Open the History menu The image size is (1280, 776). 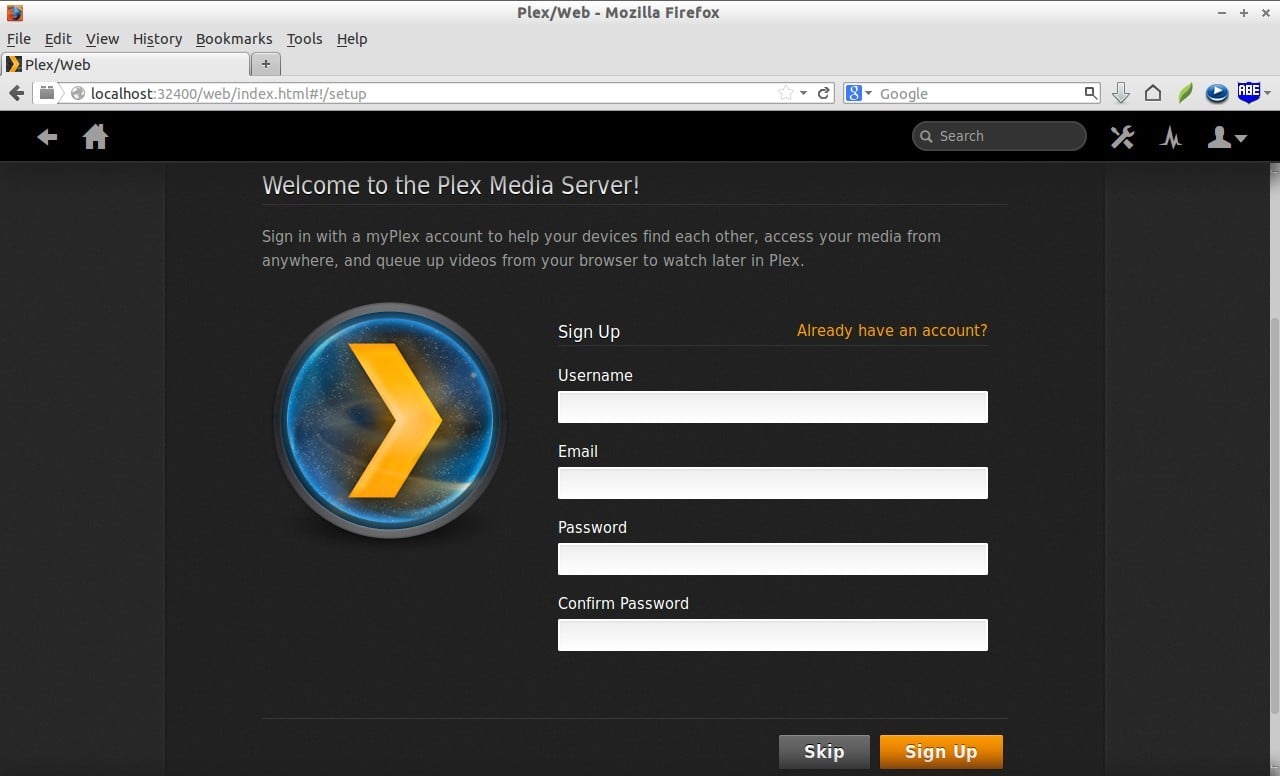[157, 39]
